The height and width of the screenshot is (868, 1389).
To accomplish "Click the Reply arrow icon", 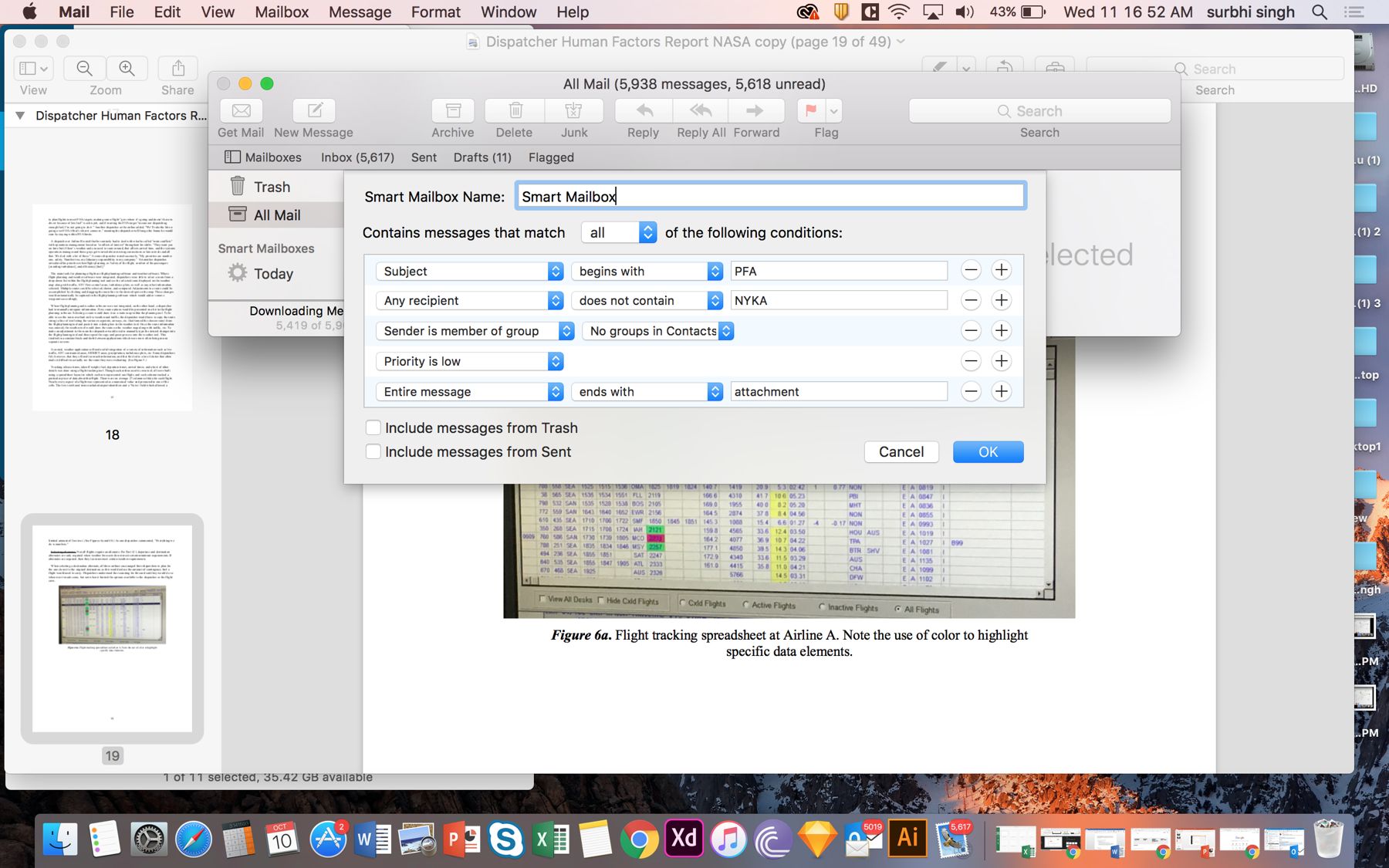I will 644,111.
